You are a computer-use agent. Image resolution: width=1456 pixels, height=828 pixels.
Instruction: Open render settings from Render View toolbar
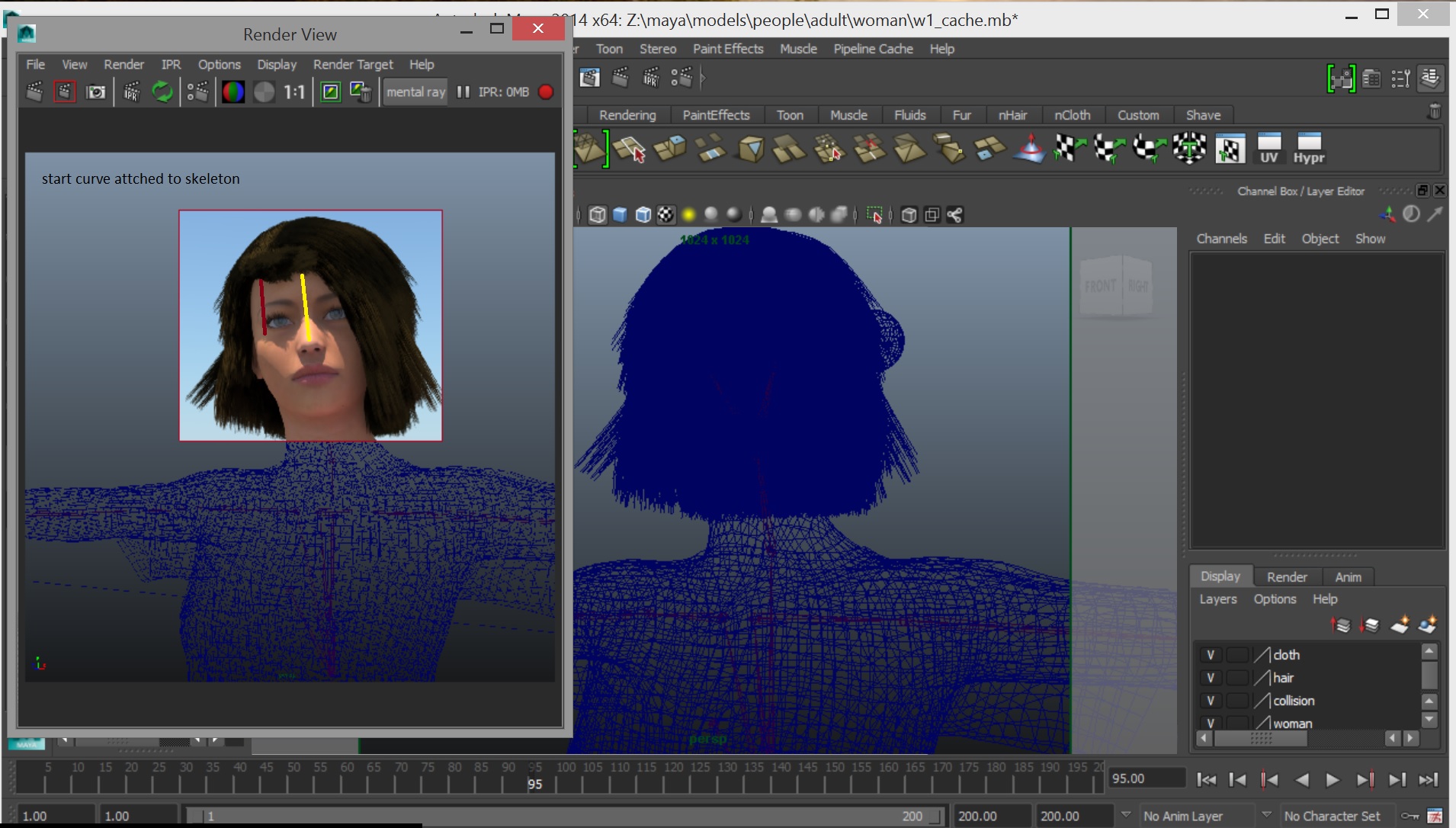(197, 92)
